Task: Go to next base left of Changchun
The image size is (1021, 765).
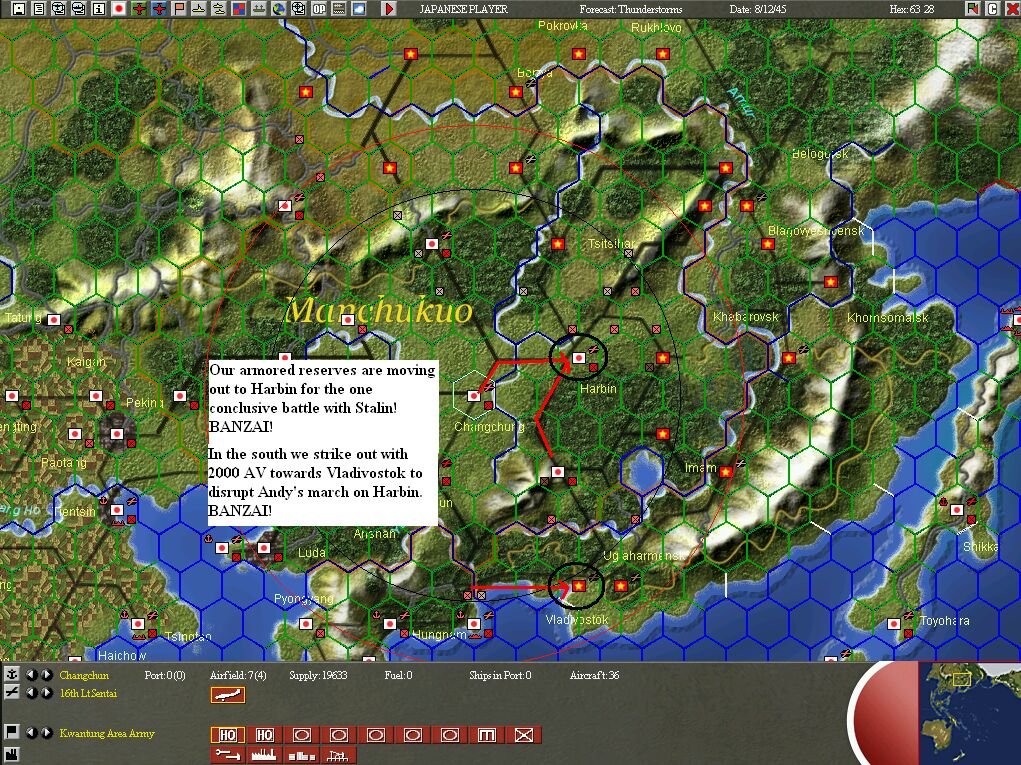Action: click(47, 675)
